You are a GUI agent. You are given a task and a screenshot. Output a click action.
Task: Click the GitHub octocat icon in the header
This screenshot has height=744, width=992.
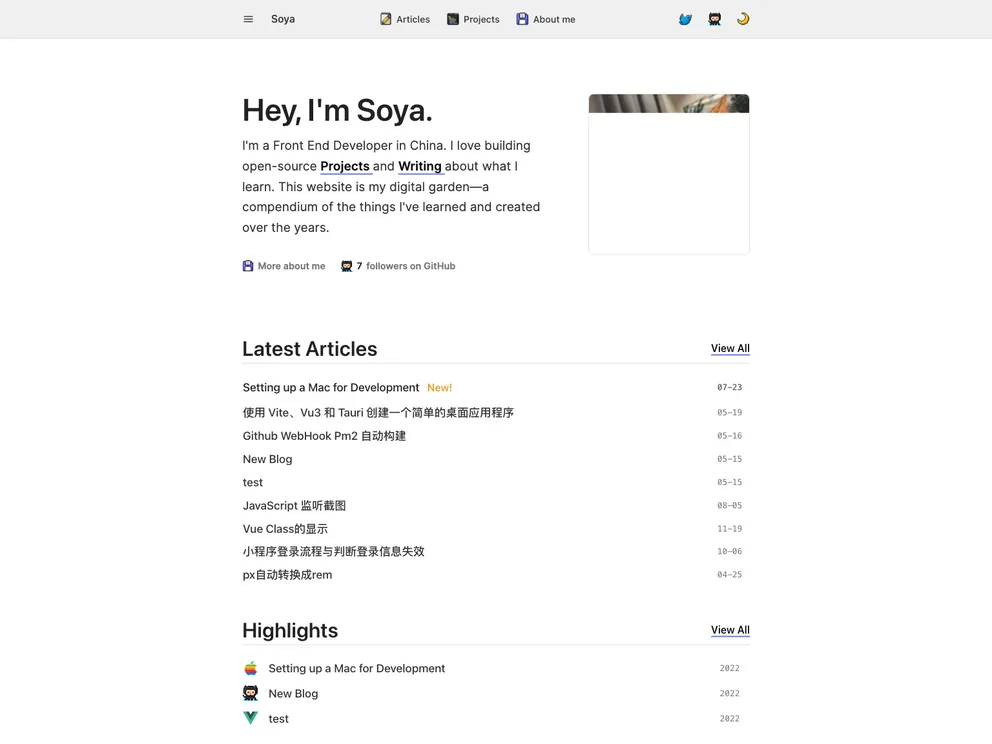(714, 19)
